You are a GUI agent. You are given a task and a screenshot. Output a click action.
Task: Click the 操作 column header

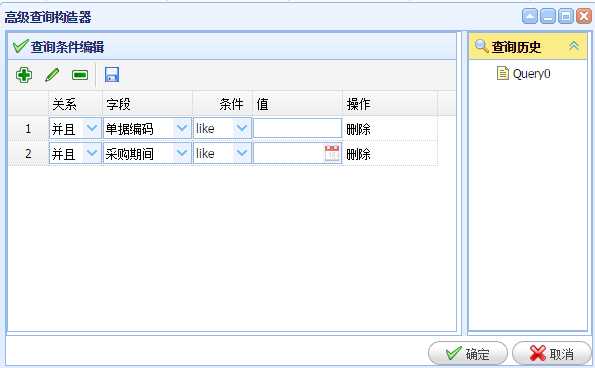click(390, 104)
